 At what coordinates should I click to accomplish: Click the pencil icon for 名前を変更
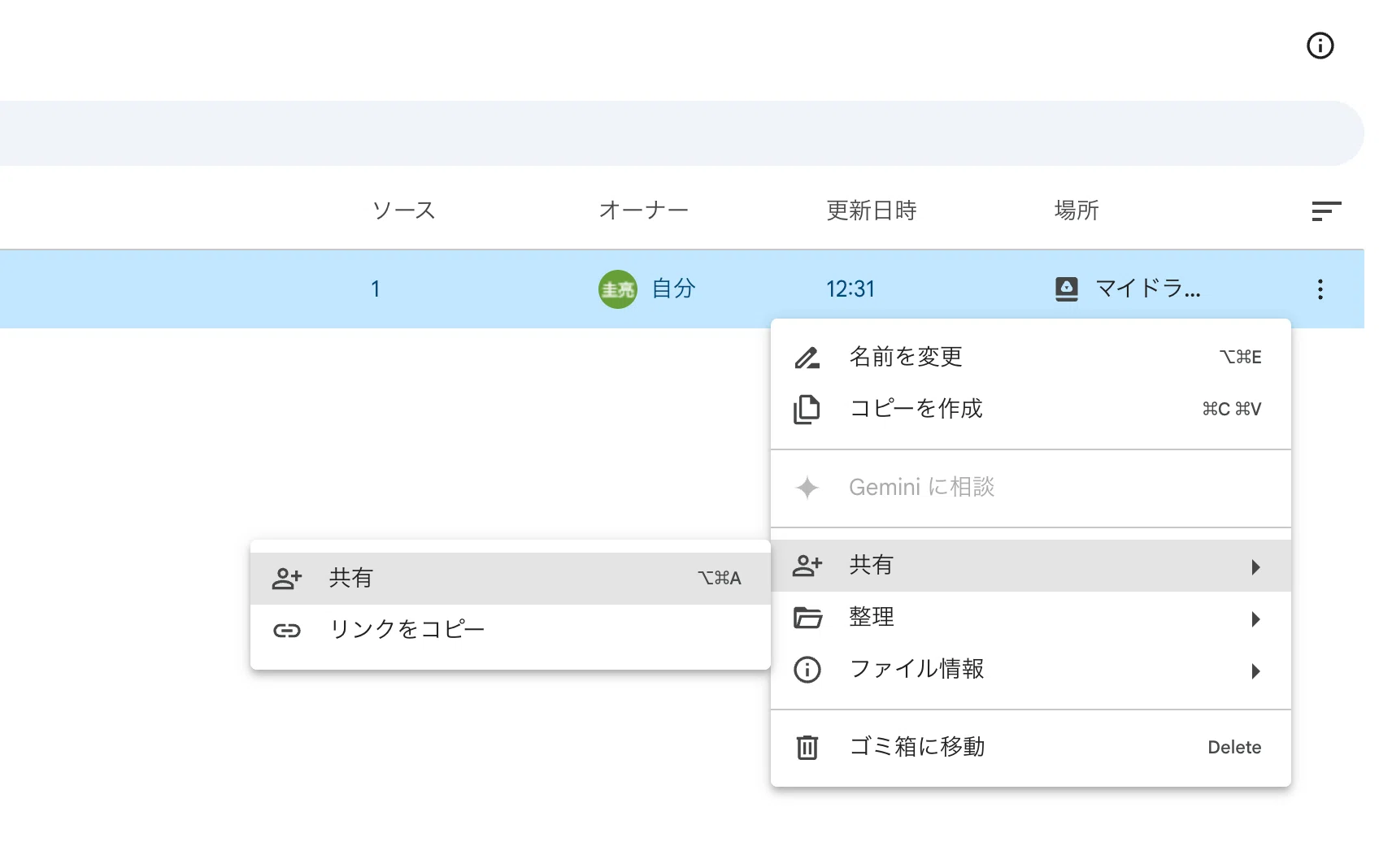point(807,358)
